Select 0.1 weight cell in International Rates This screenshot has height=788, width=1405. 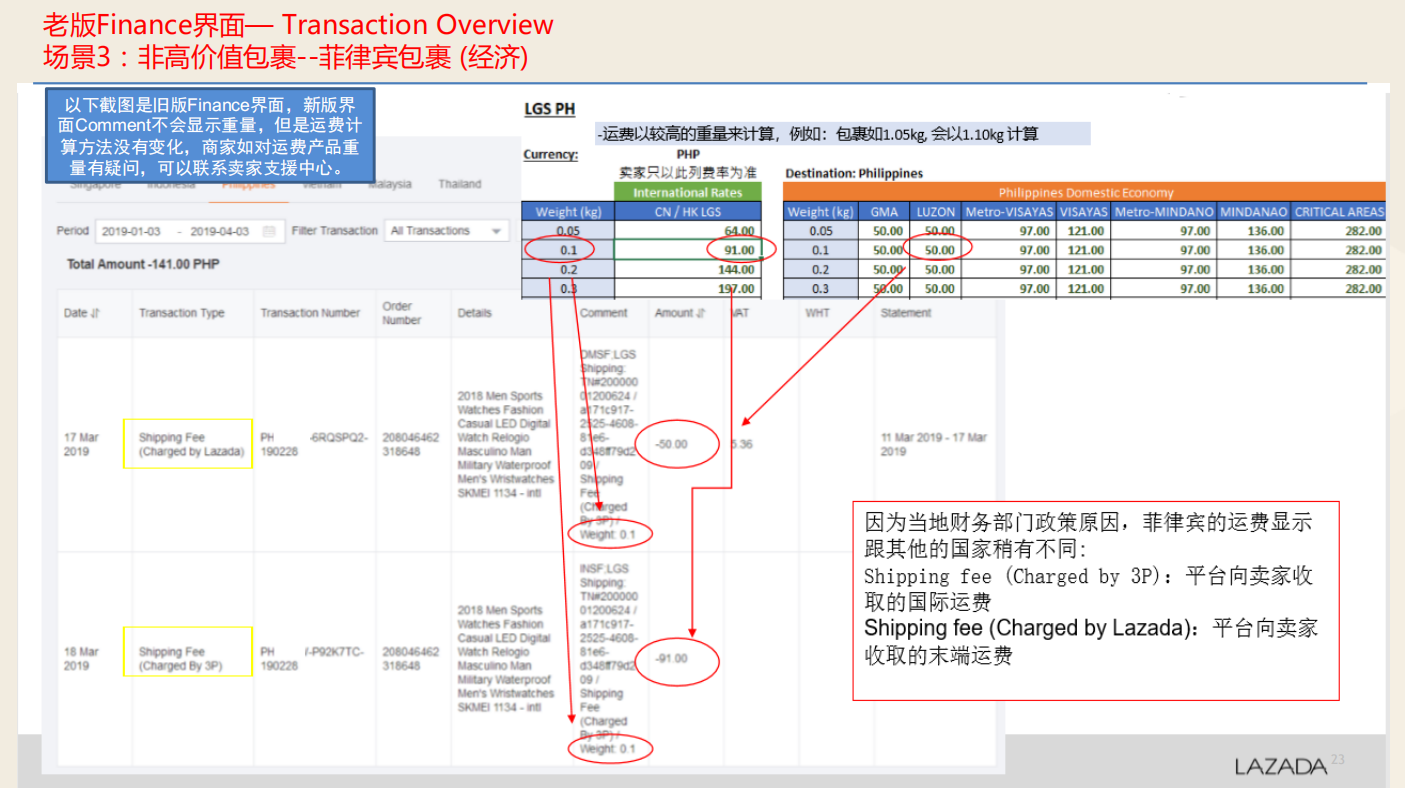pyautogui.click(x=567, y=250)
